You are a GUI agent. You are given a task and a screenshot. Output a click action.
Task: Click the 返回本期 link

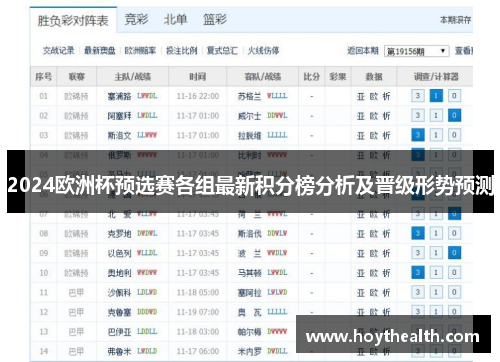363,51
